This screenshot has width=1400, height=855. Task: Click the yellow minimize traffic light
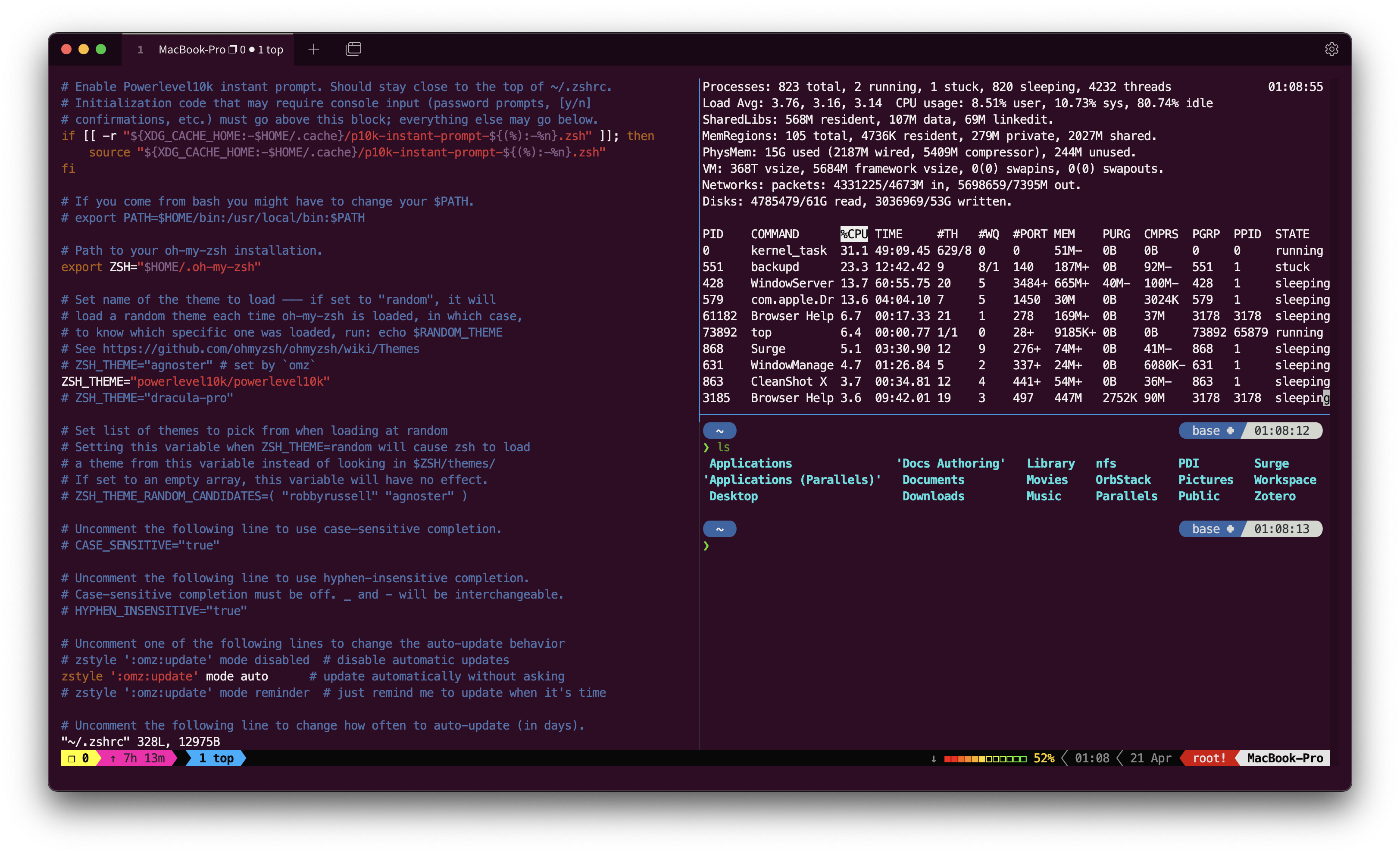click(84, 50)
